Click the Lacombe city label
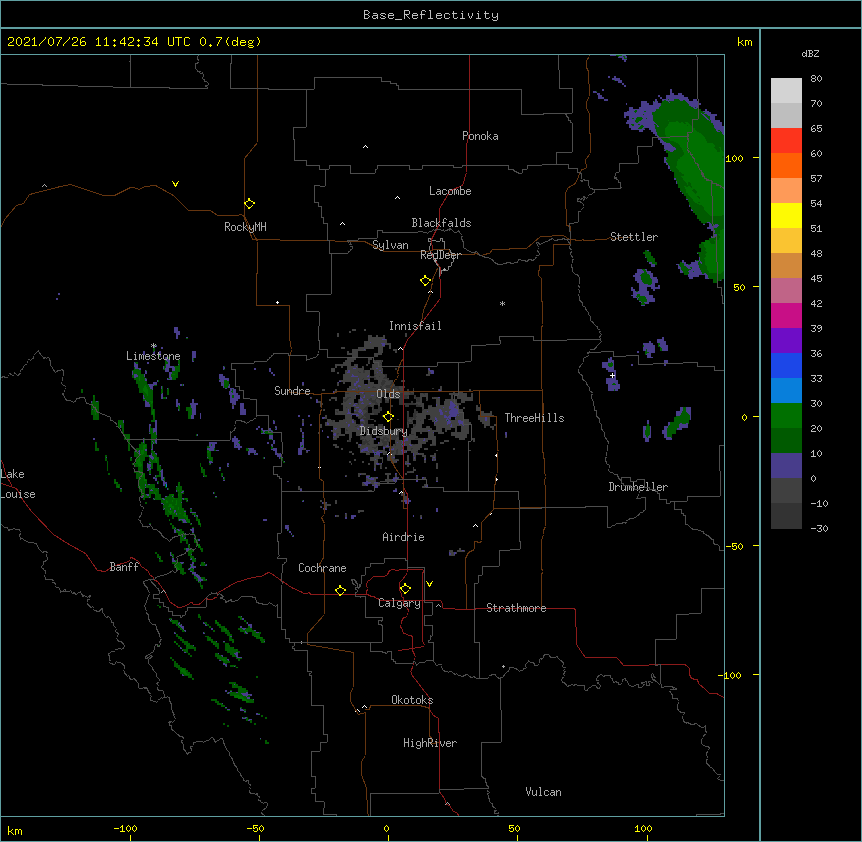The image size is (862, 842). coord(450,191)
